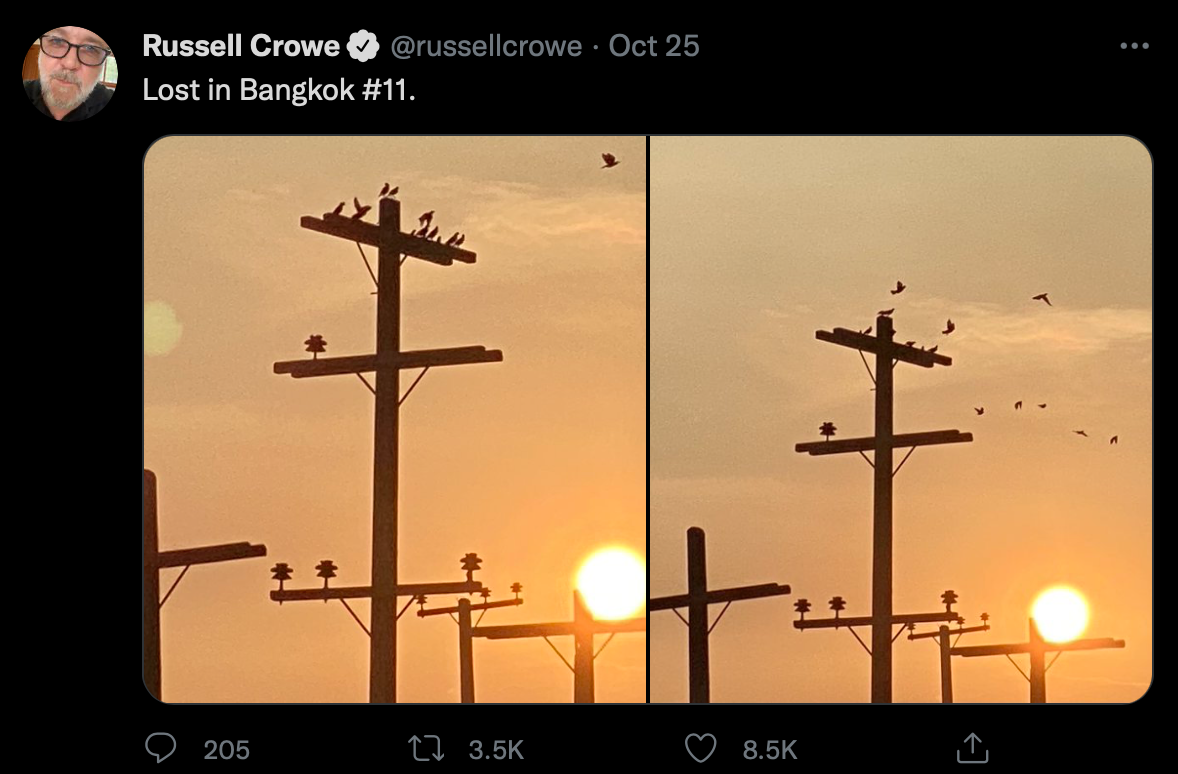
Task: Open the right photo with flying birds
Action: point(900,419)
